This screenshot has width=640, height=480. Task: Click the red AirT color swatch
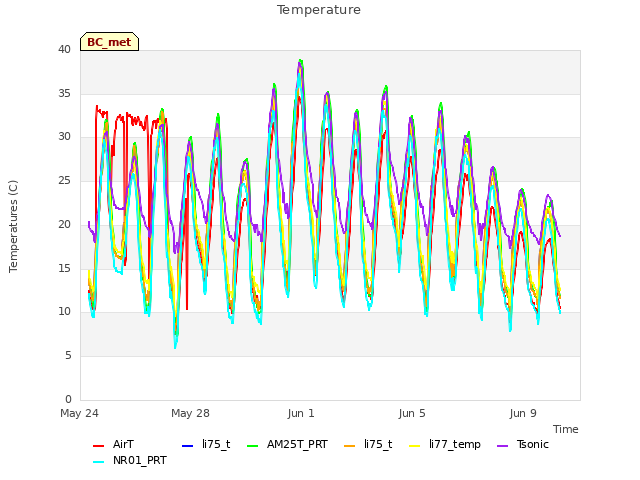pyautogui.click(x=98, y=445)
